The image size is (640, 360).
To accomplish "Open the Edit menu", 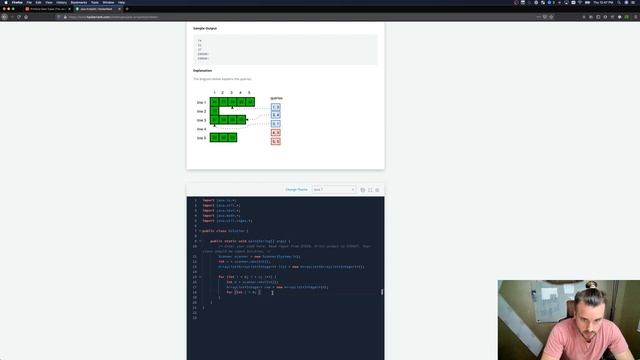I will pos(38,2).
